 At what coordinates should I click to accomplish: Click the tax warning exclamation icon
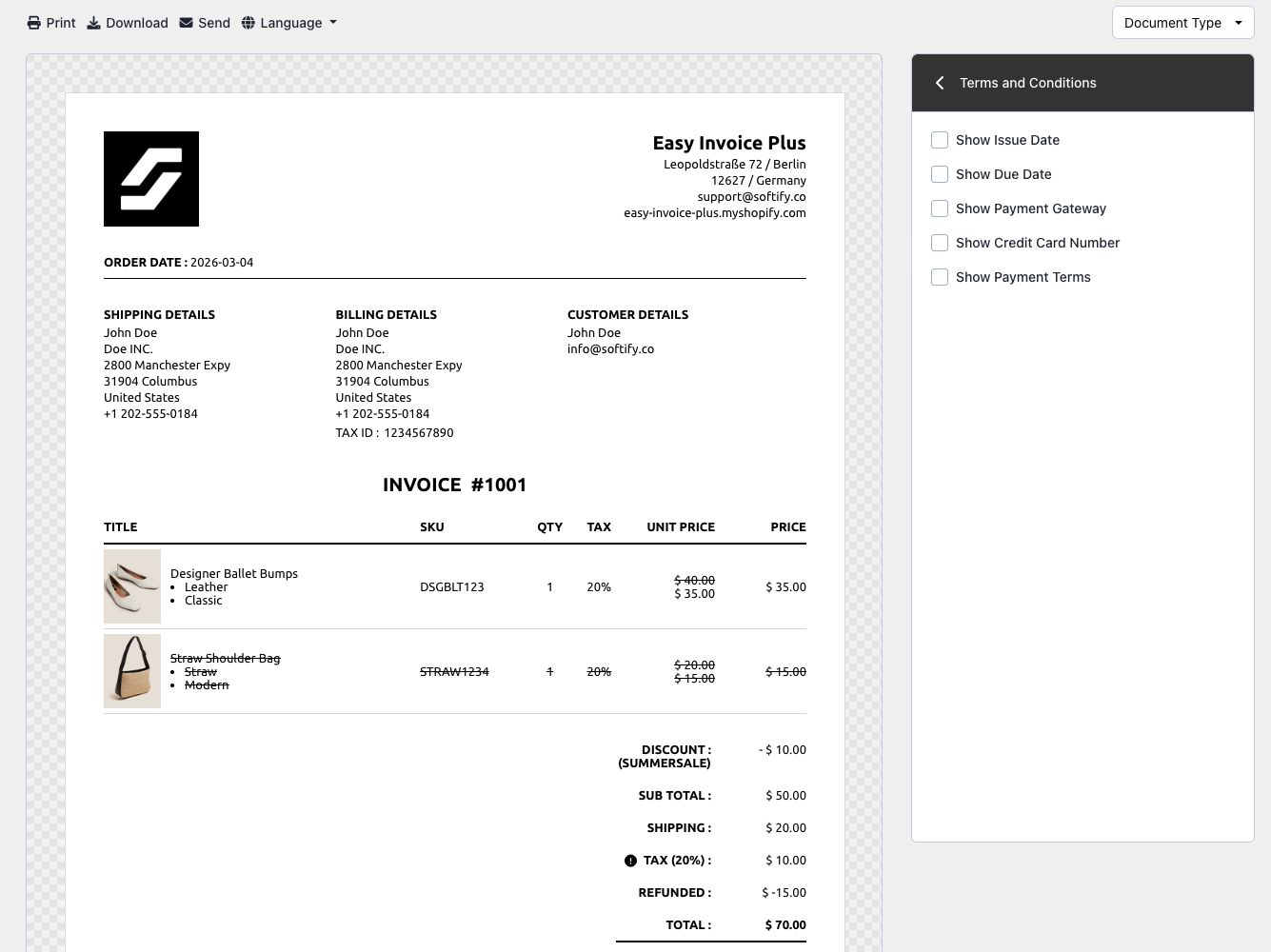630,861
